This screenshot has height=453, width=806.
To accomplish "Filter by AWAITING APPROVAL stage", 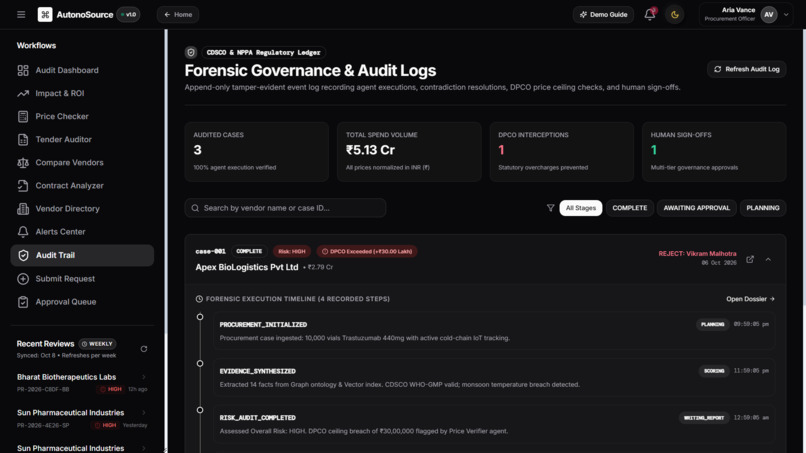I will click(x=697, y=208).
